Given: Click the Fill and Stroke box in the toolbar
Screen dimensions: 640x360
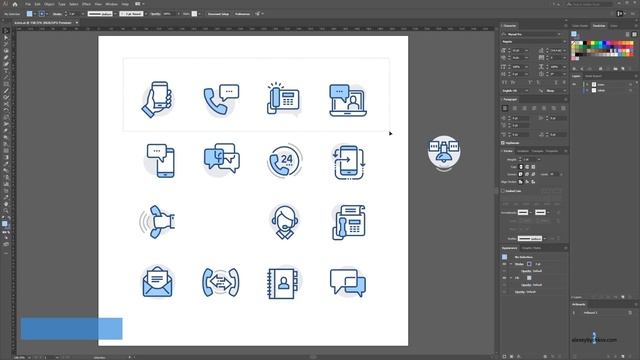Looking at the screenshot, I should point(5,224).
